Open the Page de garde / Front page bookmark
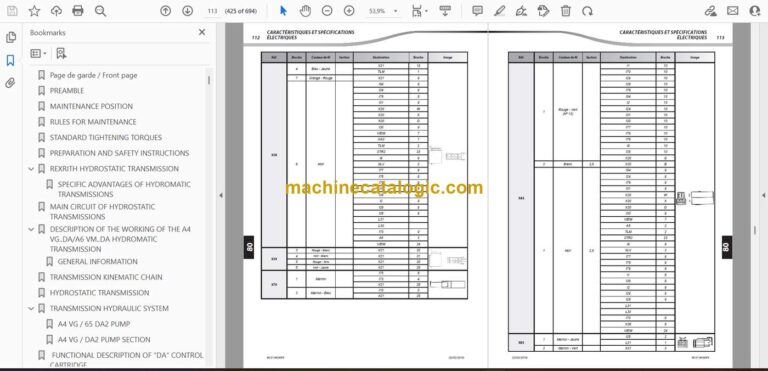768x371 pixels. click(x=94, y=75)
